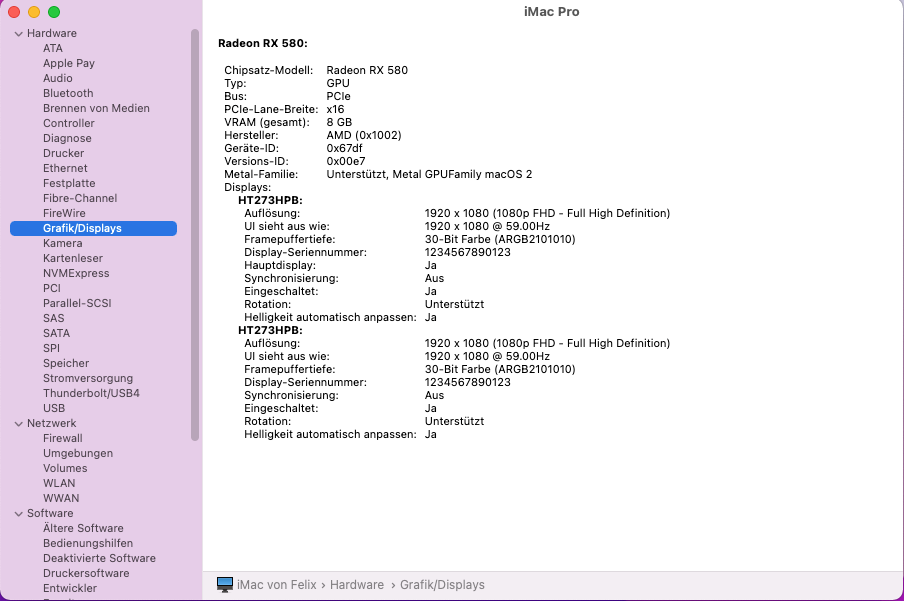
Task: Click the VRAM value 8 GB
Action: [x=339, y=122]
